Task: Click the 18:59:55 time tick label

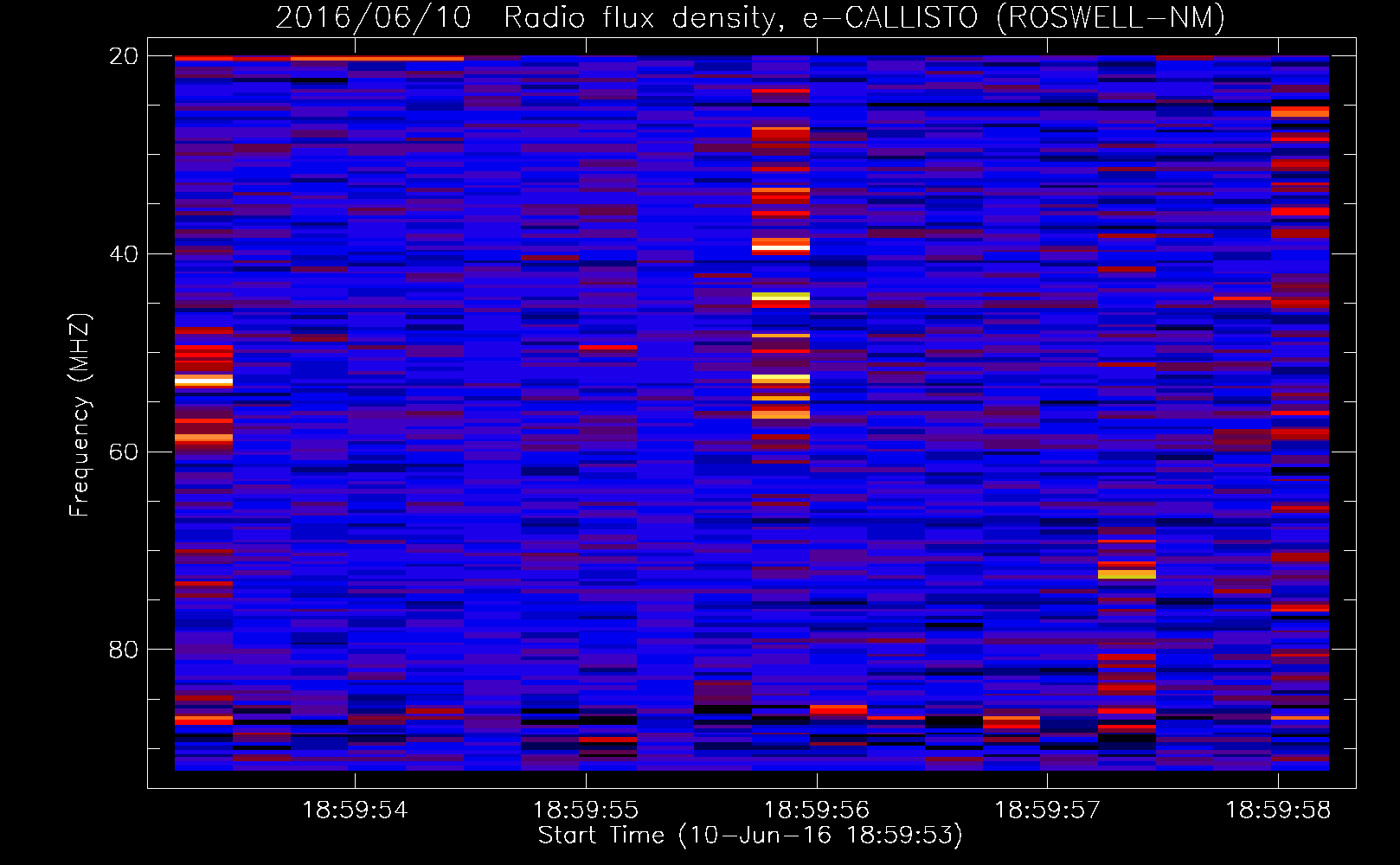Action: [586, 811]
